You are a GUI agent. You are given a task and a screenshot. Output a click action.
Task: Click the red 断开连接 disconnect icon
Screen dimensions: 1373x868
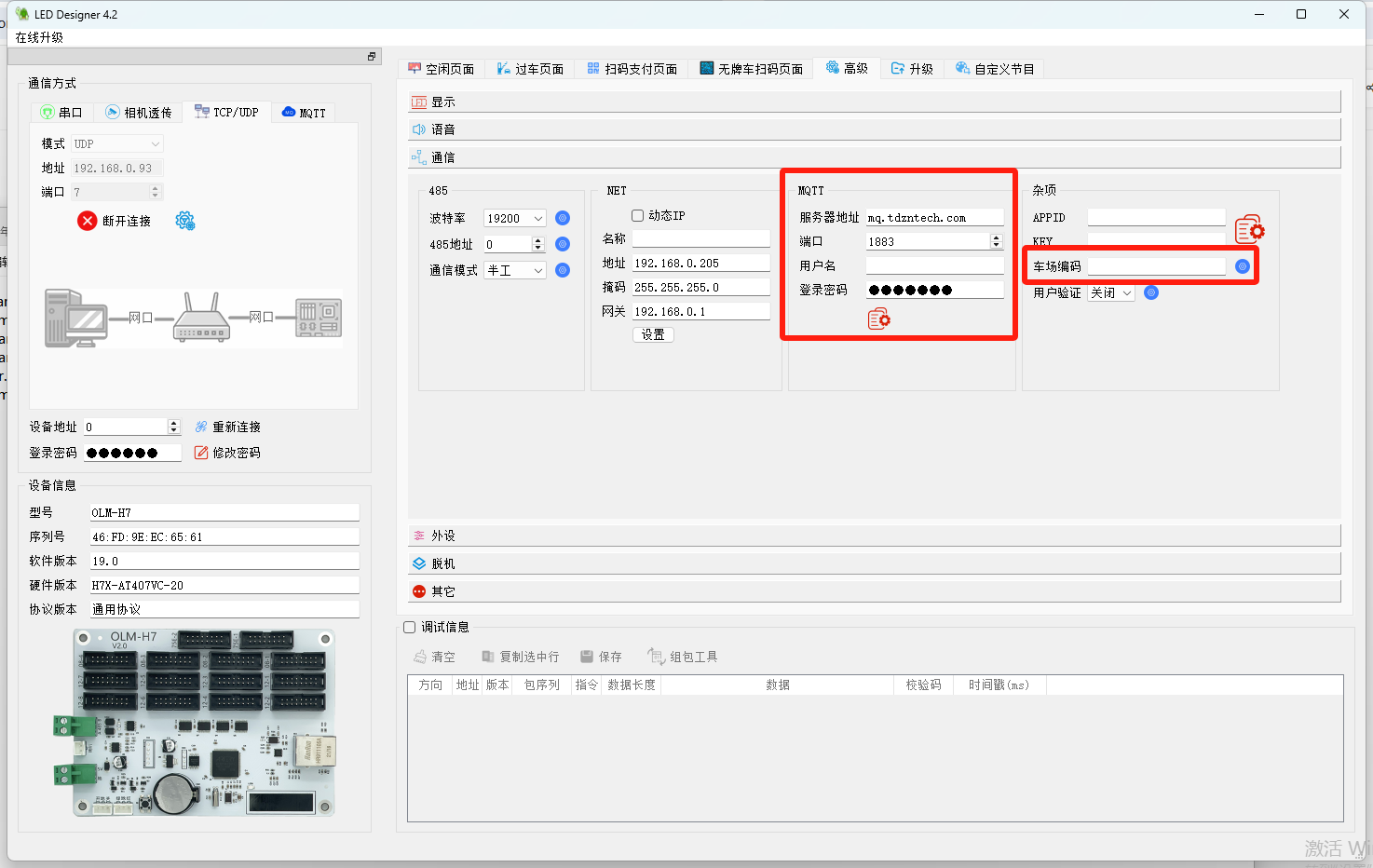click(87, 221)
